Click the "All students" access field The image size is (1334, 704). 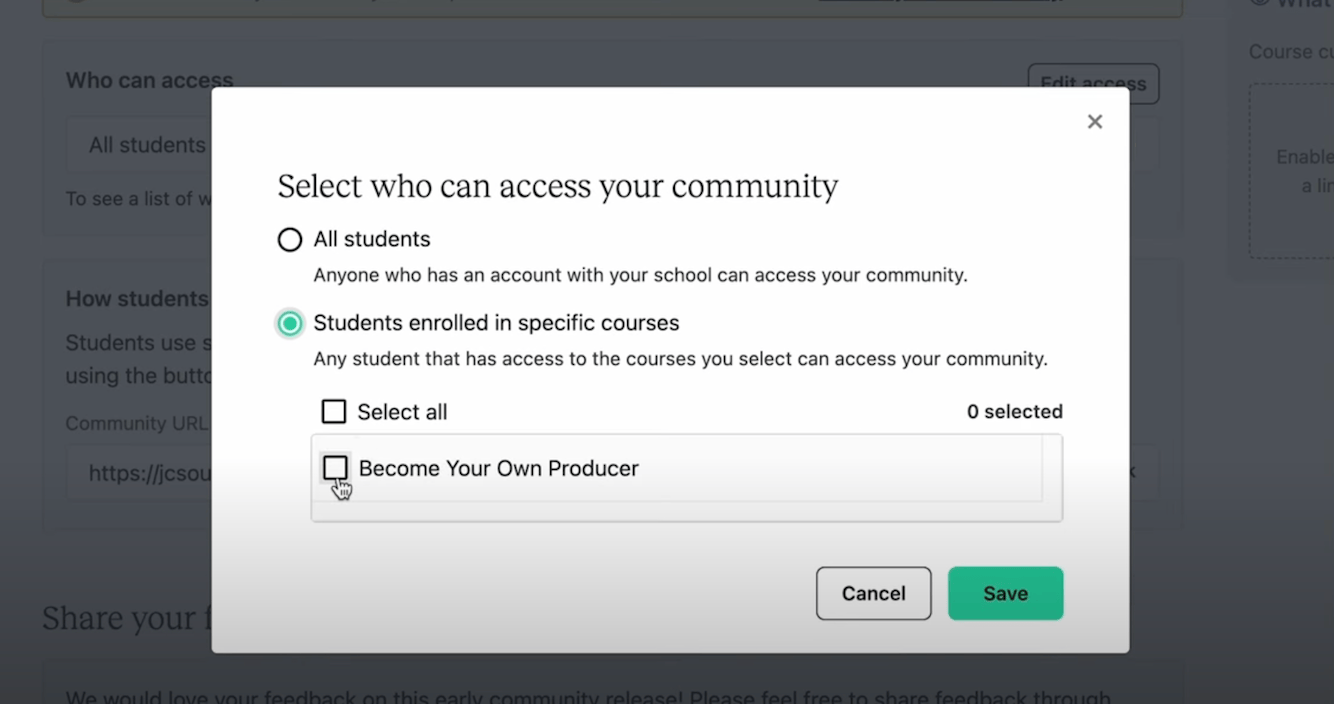[x=146, y=144]
